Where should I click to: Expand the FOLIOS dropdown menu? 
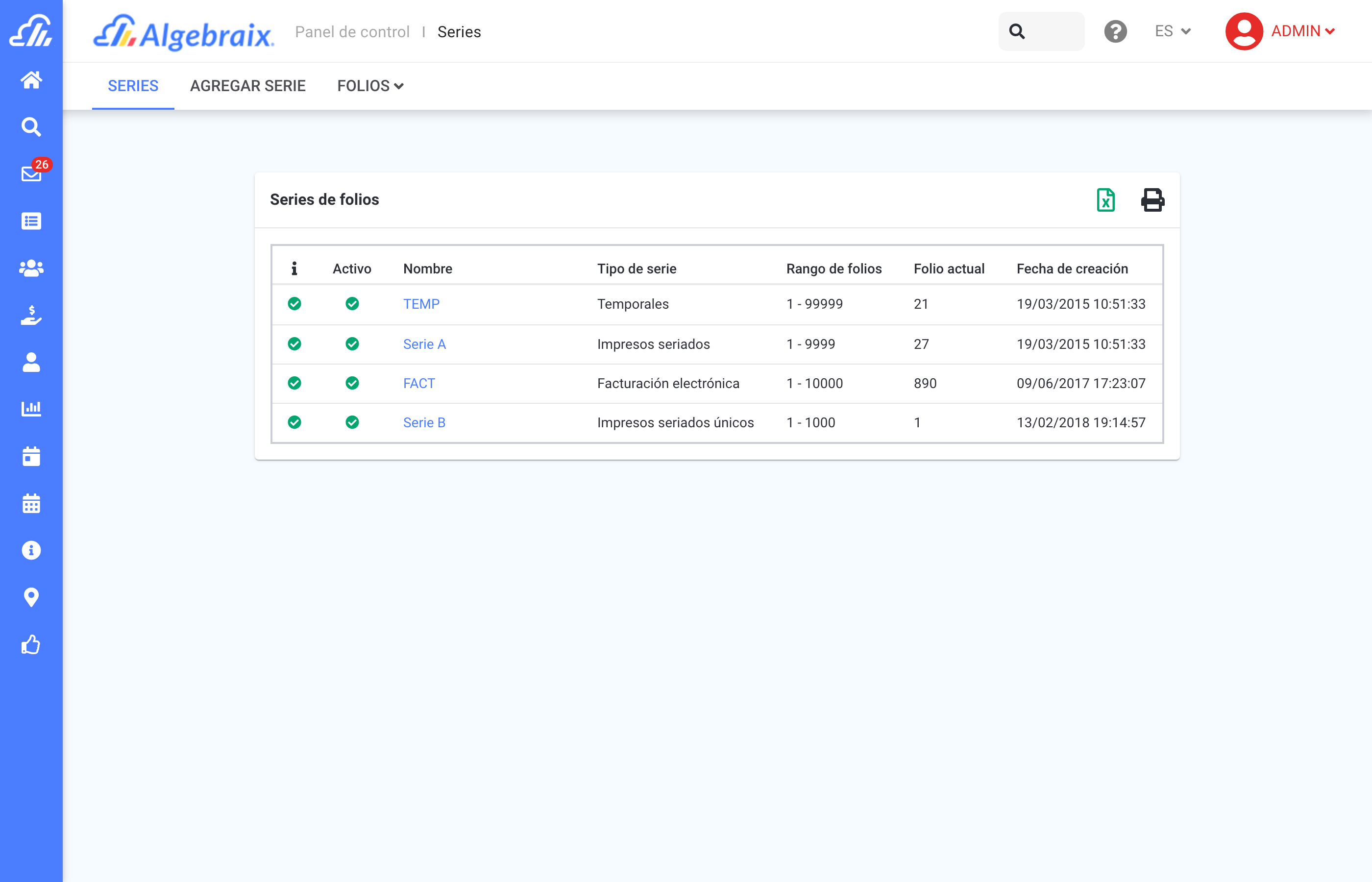coord(370,86)
